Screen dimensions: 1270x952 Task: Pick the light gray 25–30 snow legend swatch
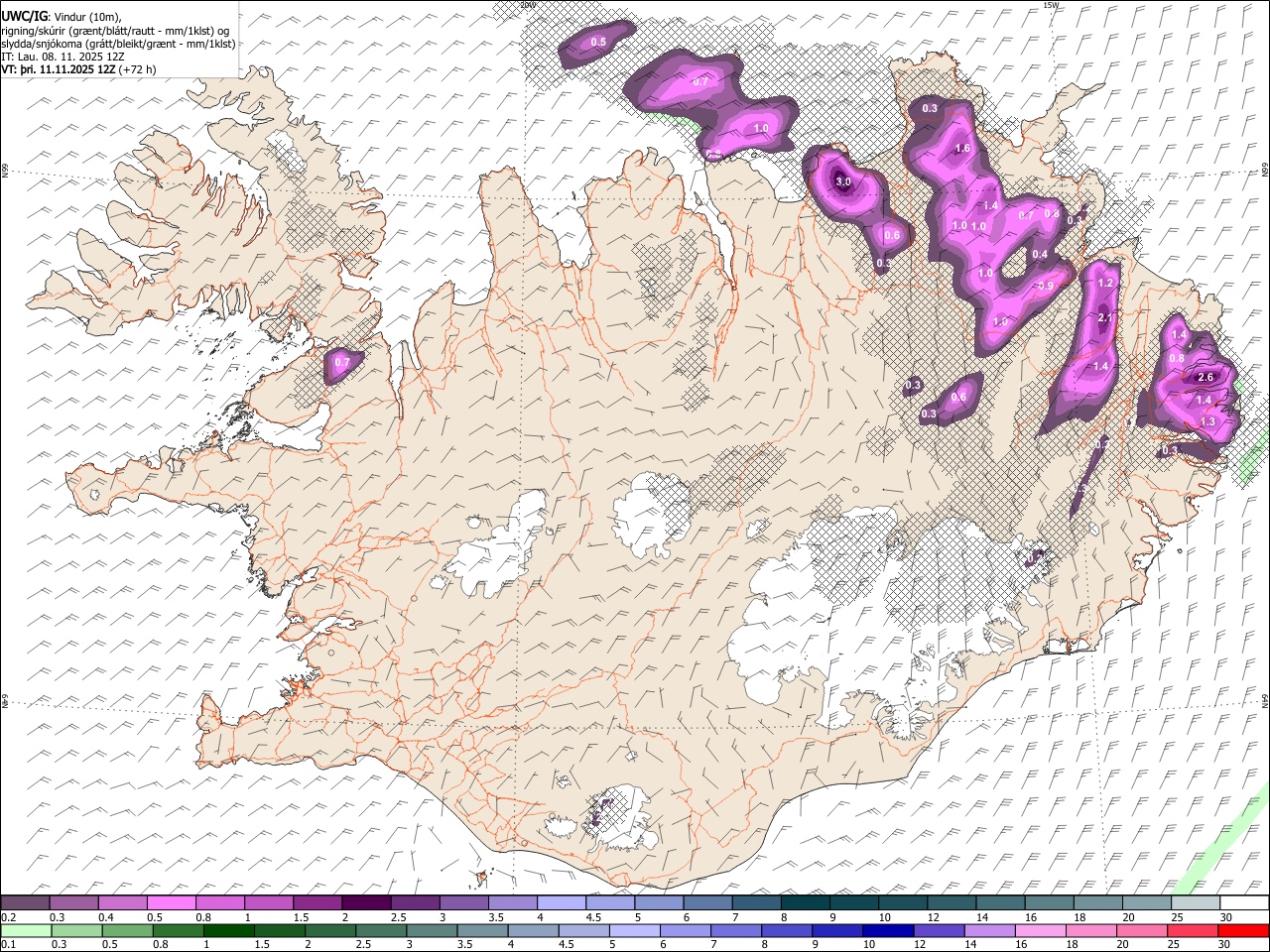click(x=1195, y=903)
